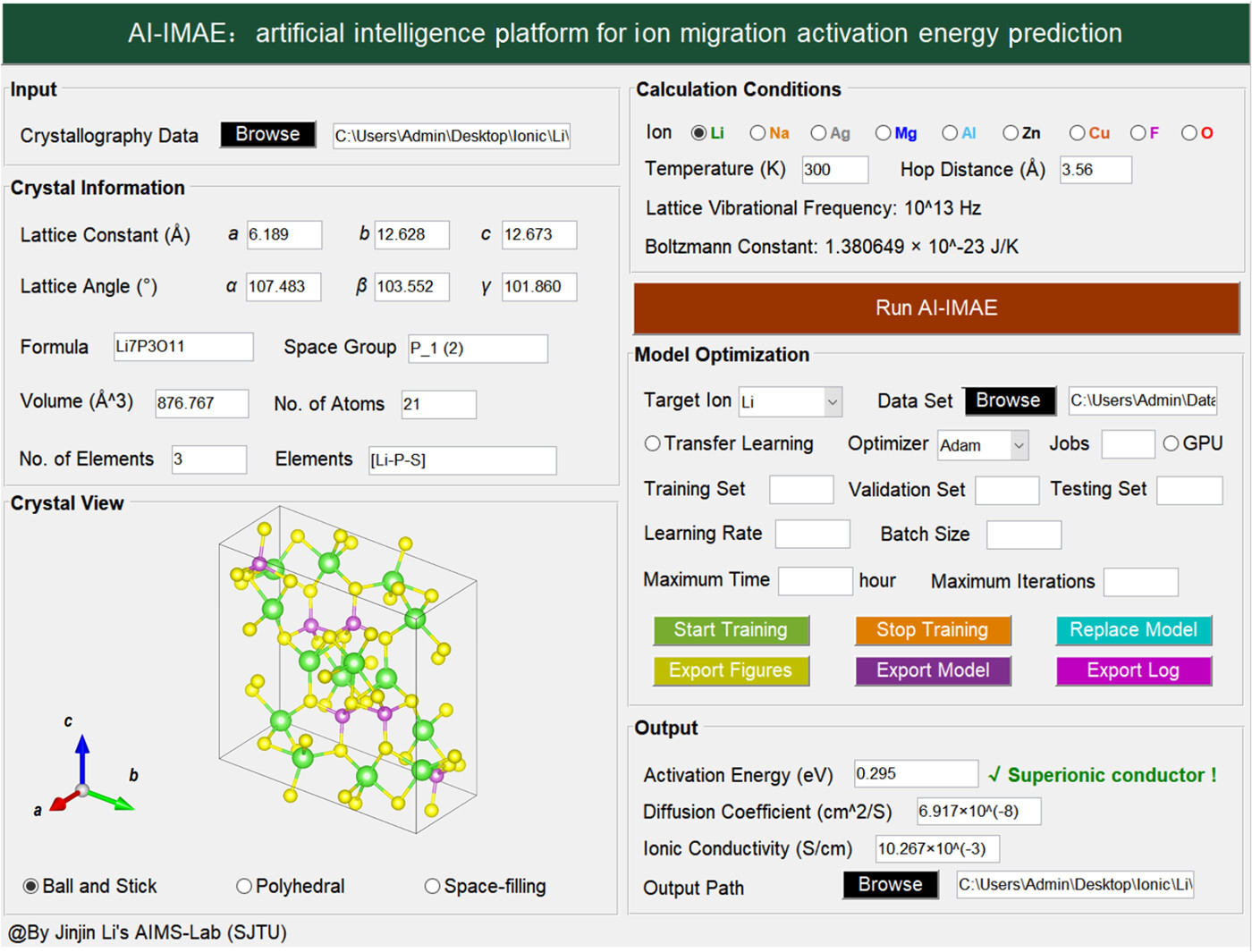Browse for the Data Set file
The width and height of the screenshot is (1252, 952).
pos(1009,400)
